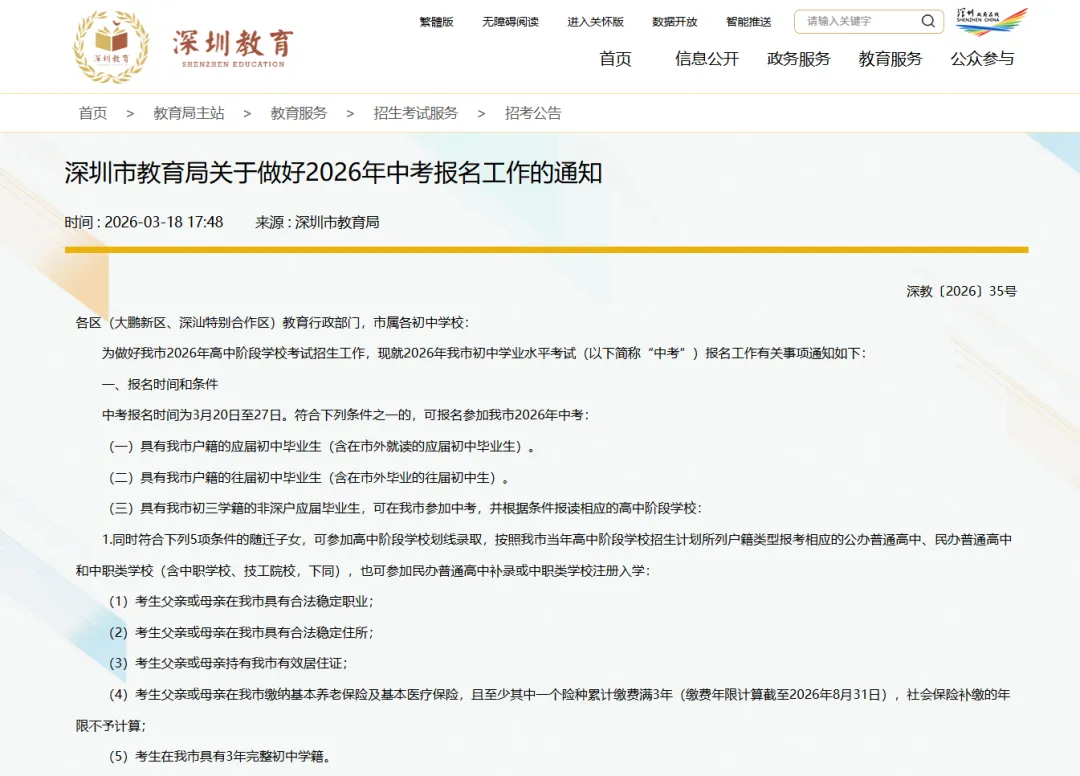
Task: Click the publish time 2026-03-18 17:48
Action: click(144, 222)
